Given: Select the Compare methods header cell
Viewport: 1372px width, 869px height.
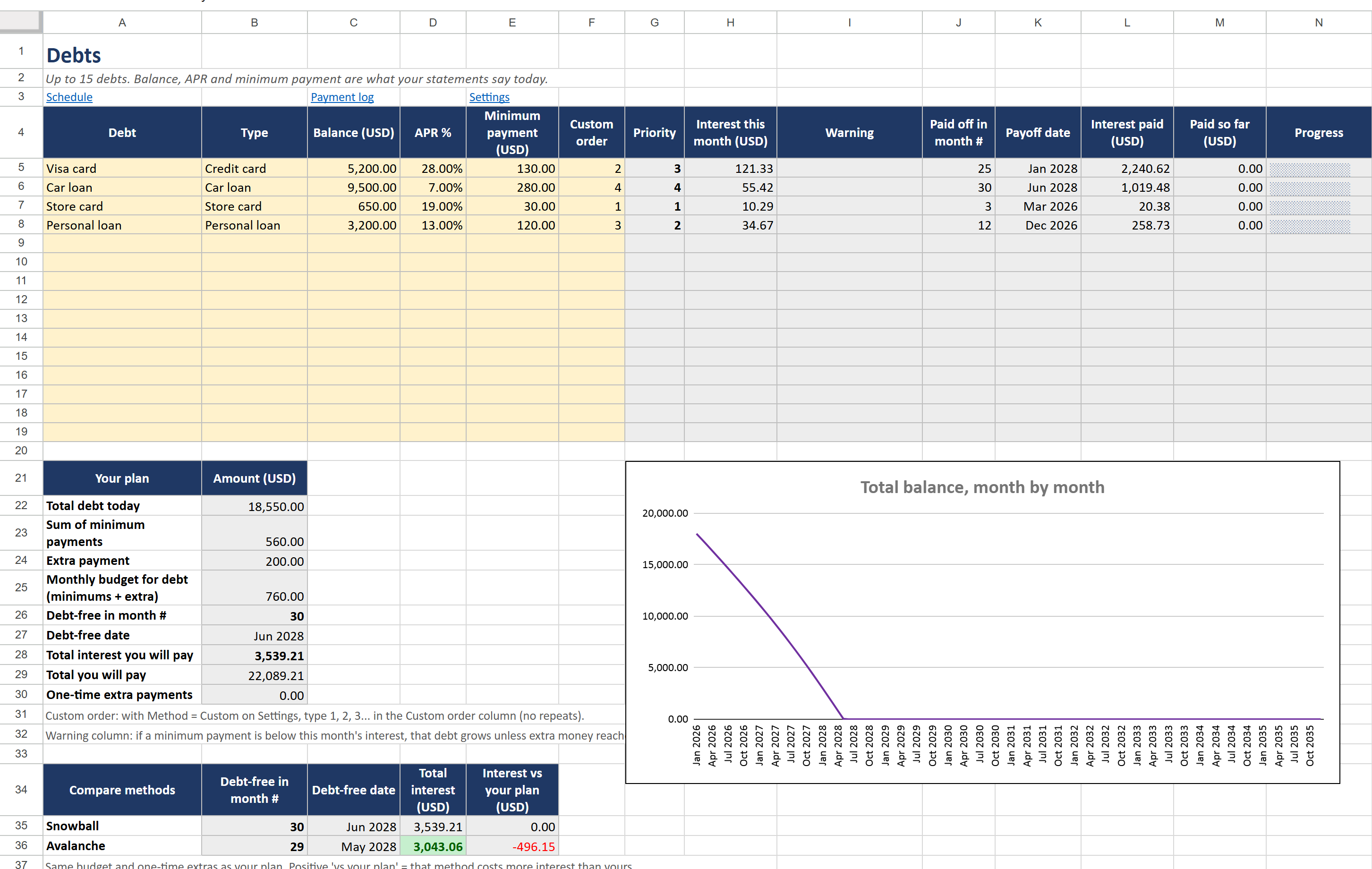Looking at the screenshot, I should pyautogui.click(x=122, y=789).
